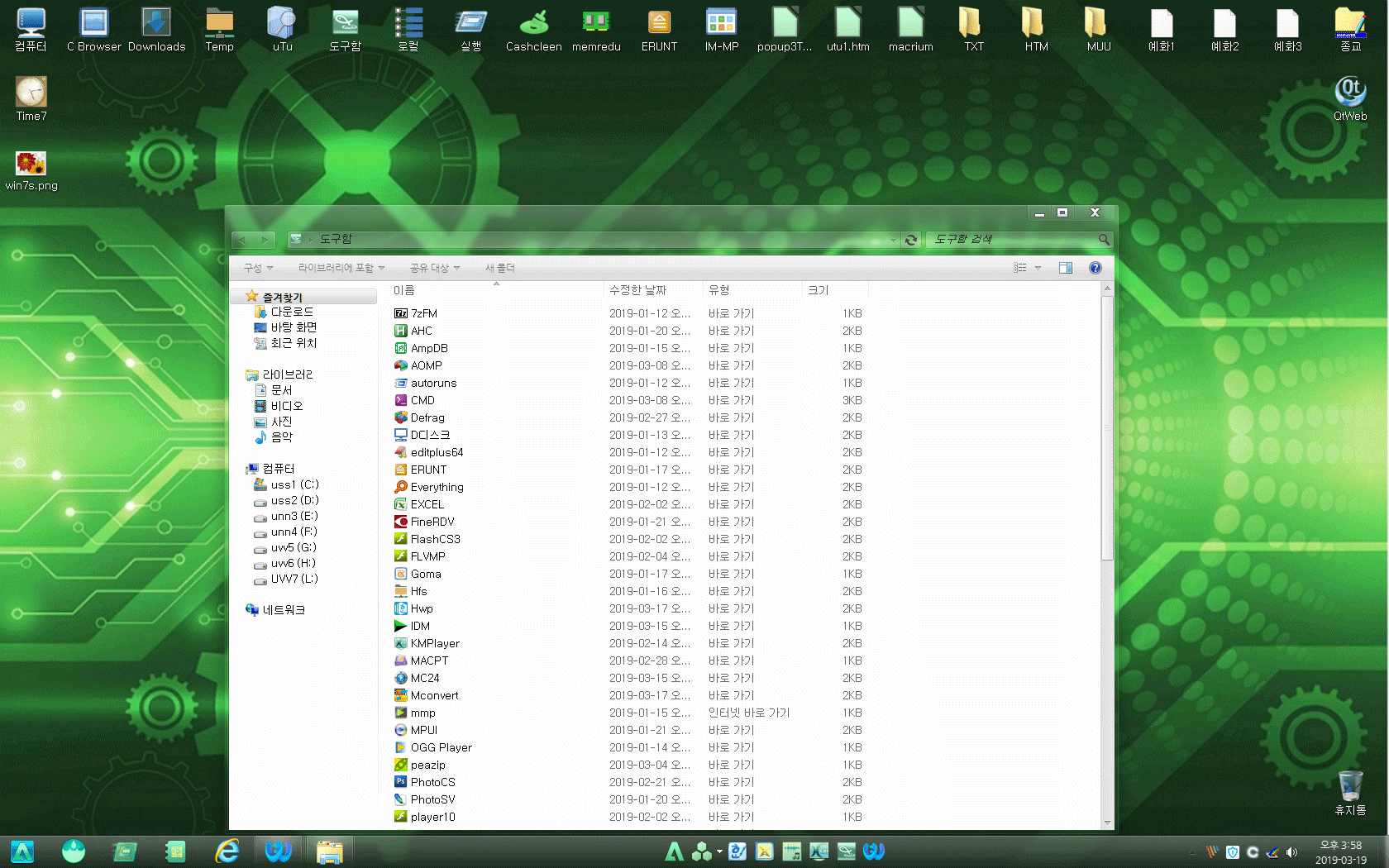This screenshot has width=1389, height=868.
Task: Select 다운로드 in favorites
Action: tap(284, 312)
